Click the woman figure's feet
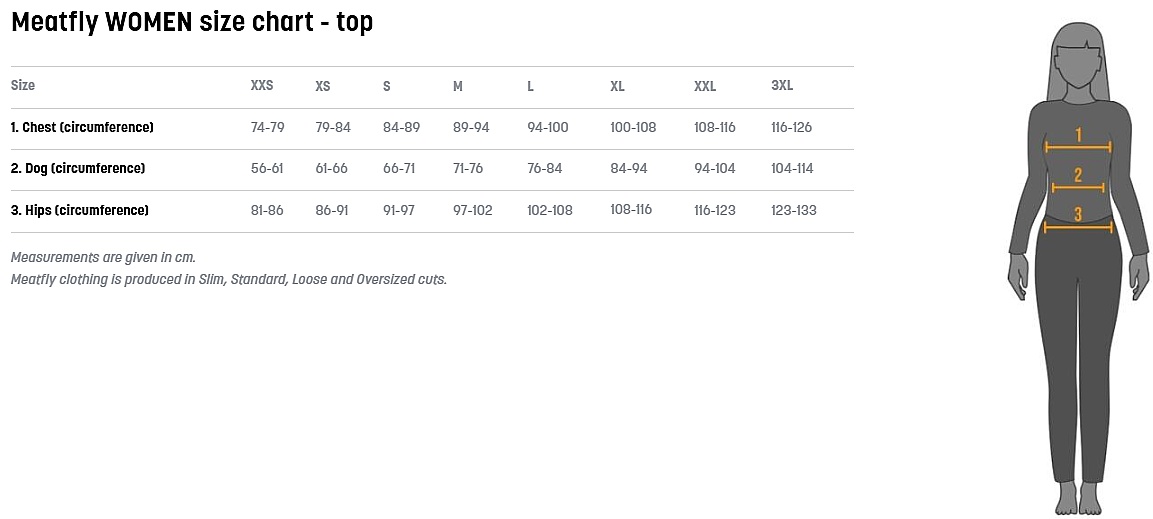 1078,497
